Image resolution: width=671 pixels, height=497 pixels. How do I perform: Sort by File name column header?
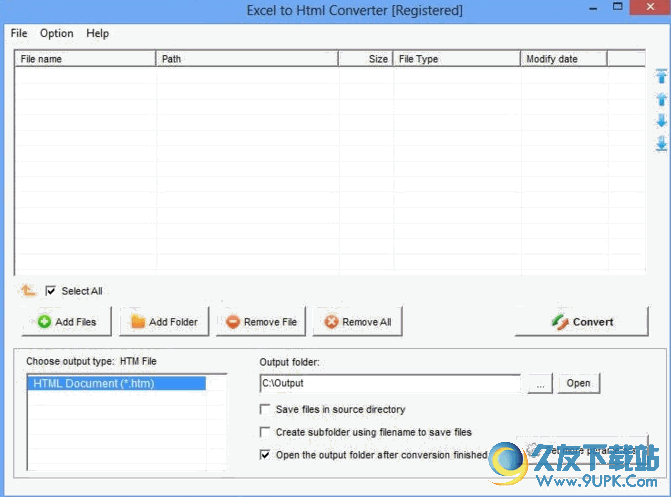(85, 59)
